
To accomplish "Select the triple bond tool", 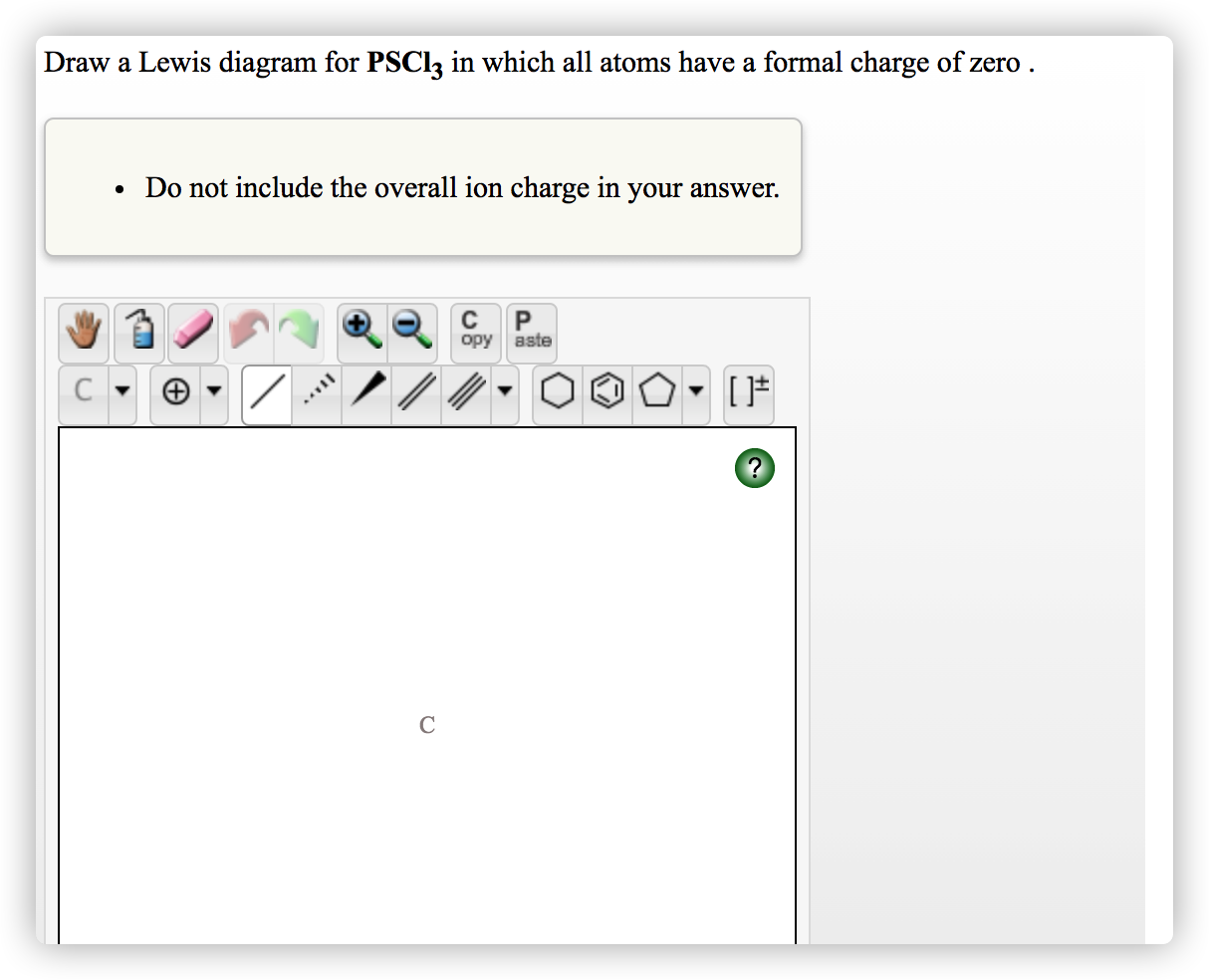I will [465, 392].
